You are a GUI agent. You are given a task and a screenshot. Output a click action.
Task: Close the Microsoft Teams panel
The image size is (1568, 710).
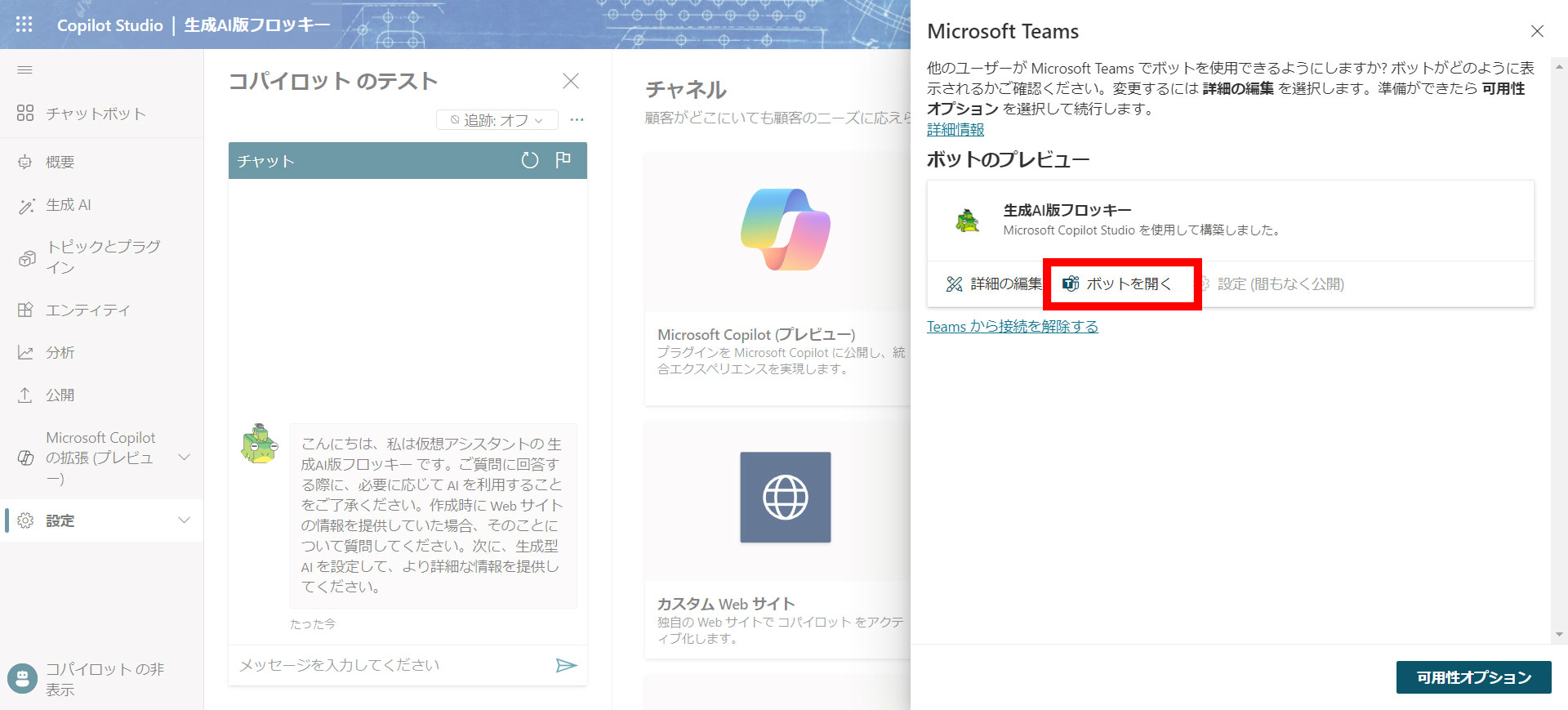click(1537, 31)
